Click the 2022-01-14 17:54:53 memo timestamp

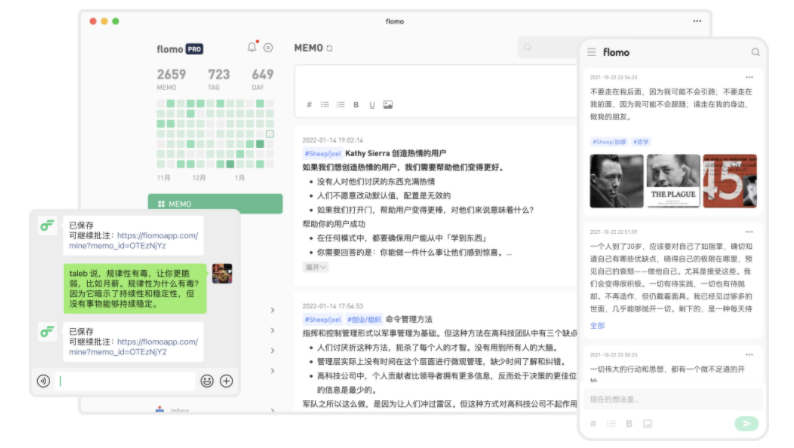(333, 306)
